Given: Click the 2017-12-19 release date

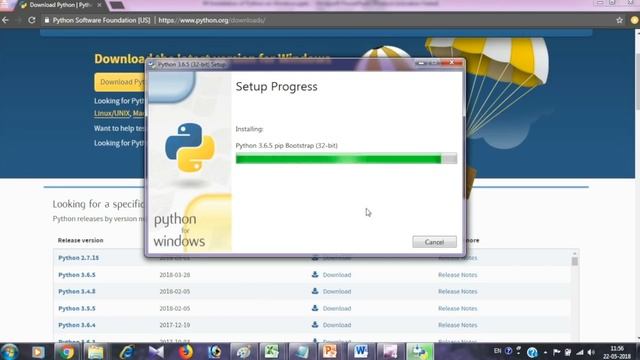Looking at the screenshot, I should click(x=175, y=325).
